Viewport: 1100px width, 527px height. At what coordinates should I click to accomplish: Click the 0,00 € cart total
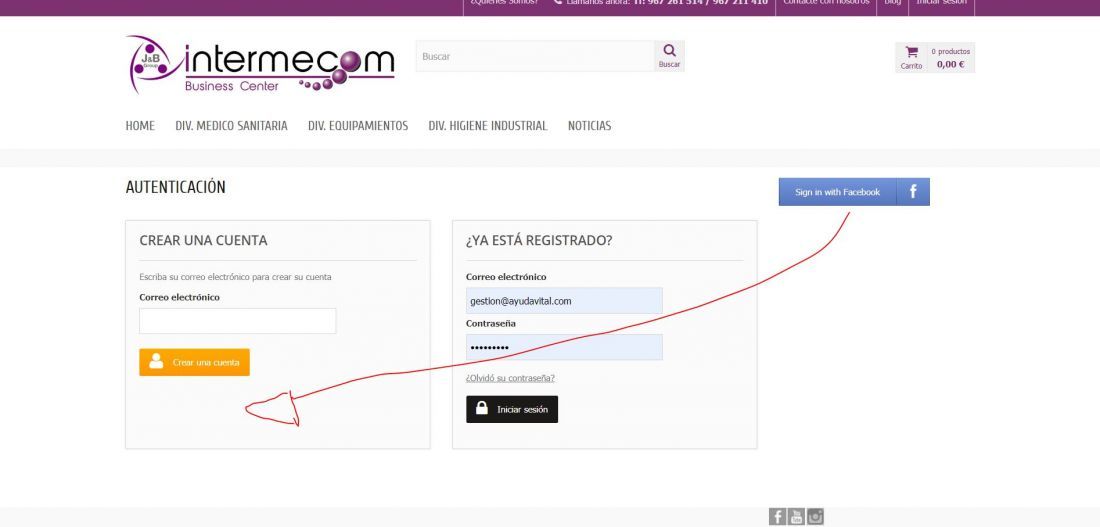[x=951, y=64]
